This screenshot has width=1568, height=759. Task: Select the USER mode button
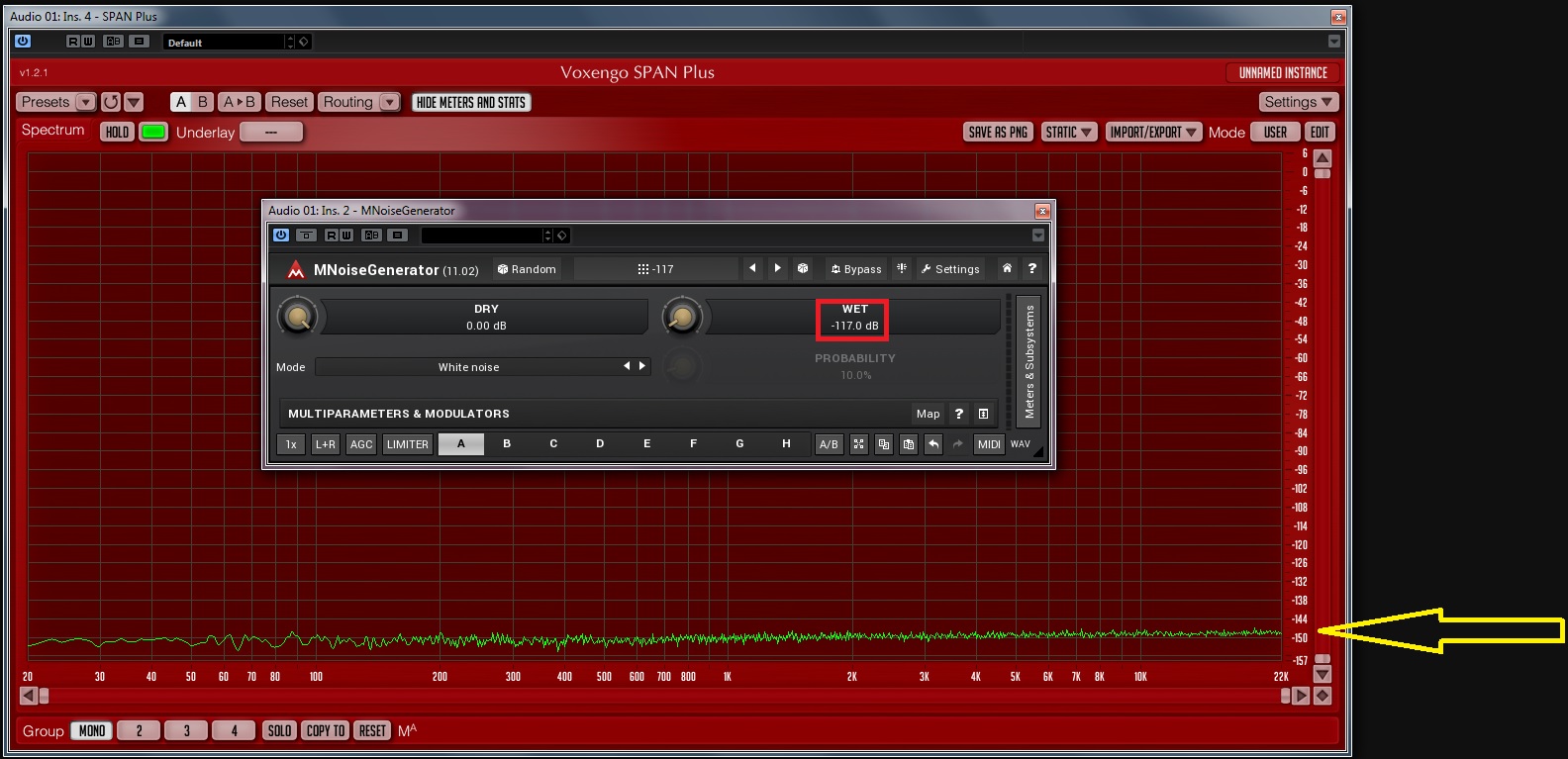click(x=1276, y=132)
